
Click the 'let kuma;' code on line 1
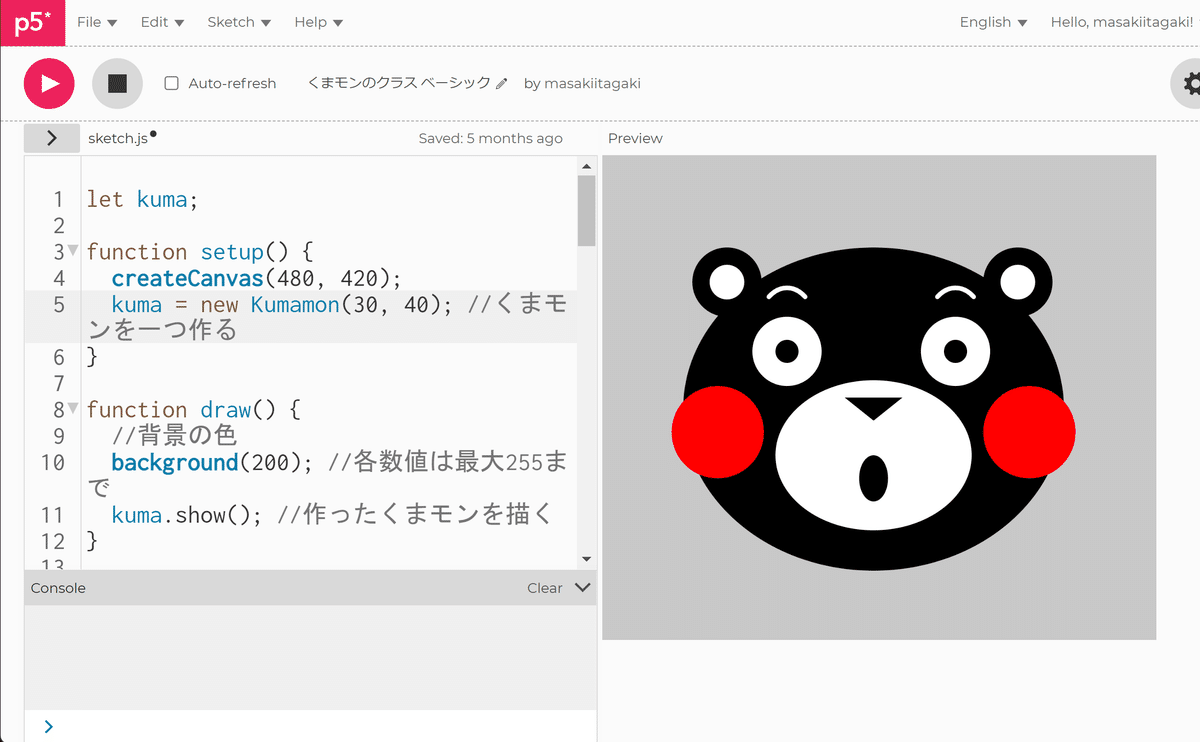tap(143, 199)
